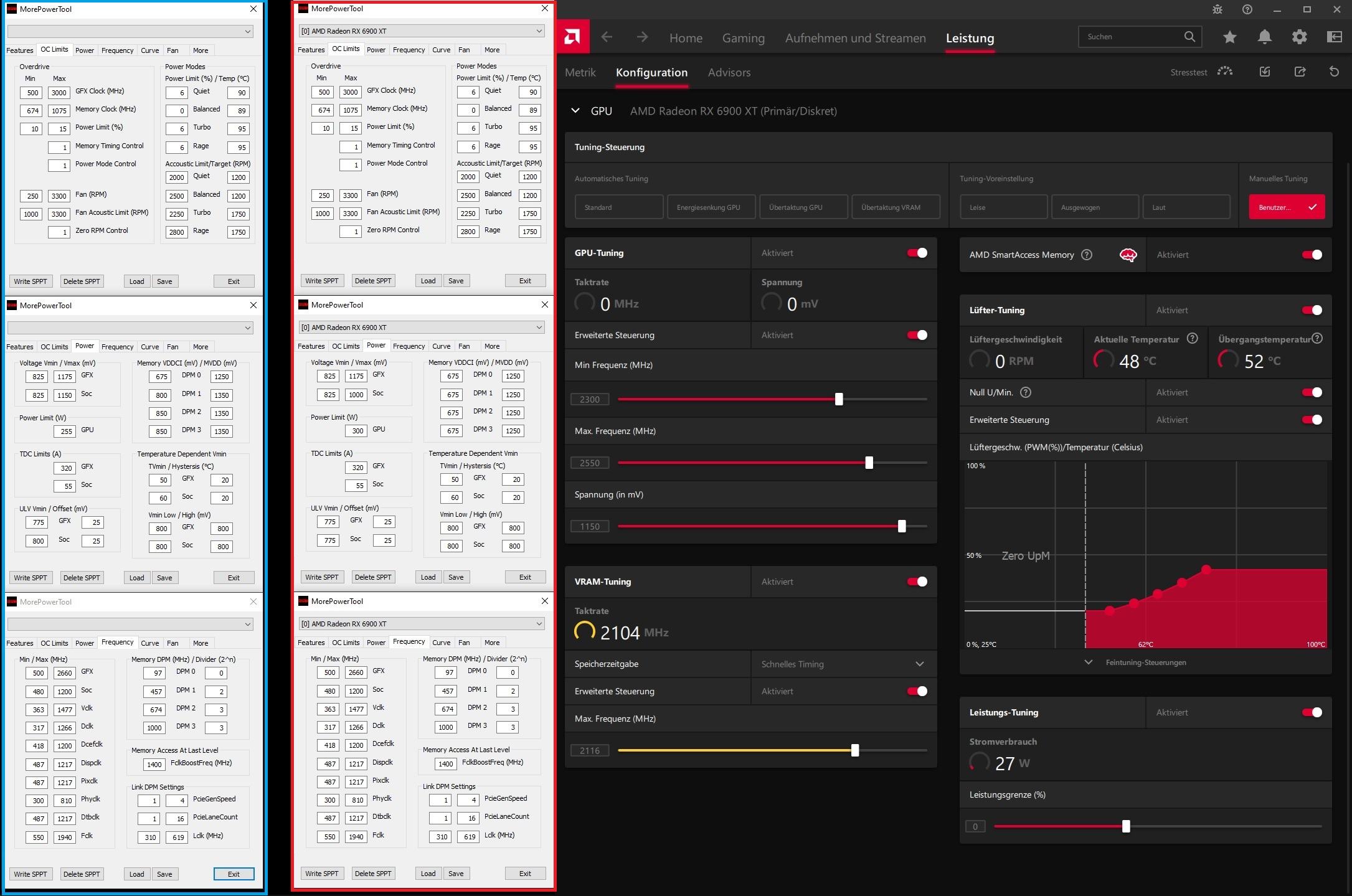The width and height of the screenshot is (1352, 896).
Task: Open the More tab in the red Frequency window
Action: (x=492, y=643)
